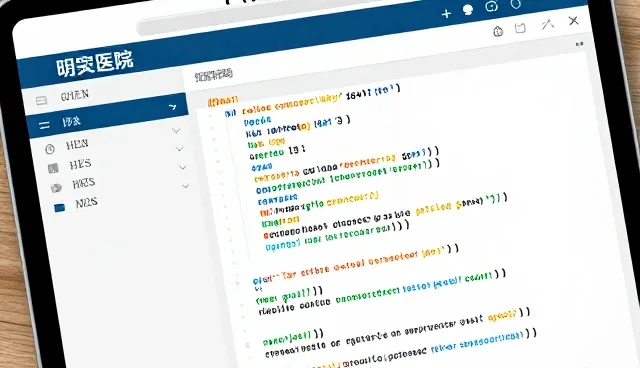Click the empty outlined circle icon in header

[x=516, y=4]
